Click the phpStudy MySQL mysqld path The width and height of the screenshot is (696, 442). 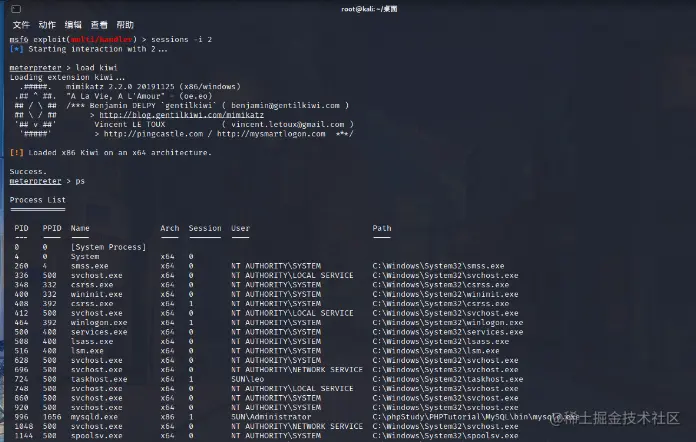tap(475, 417)
